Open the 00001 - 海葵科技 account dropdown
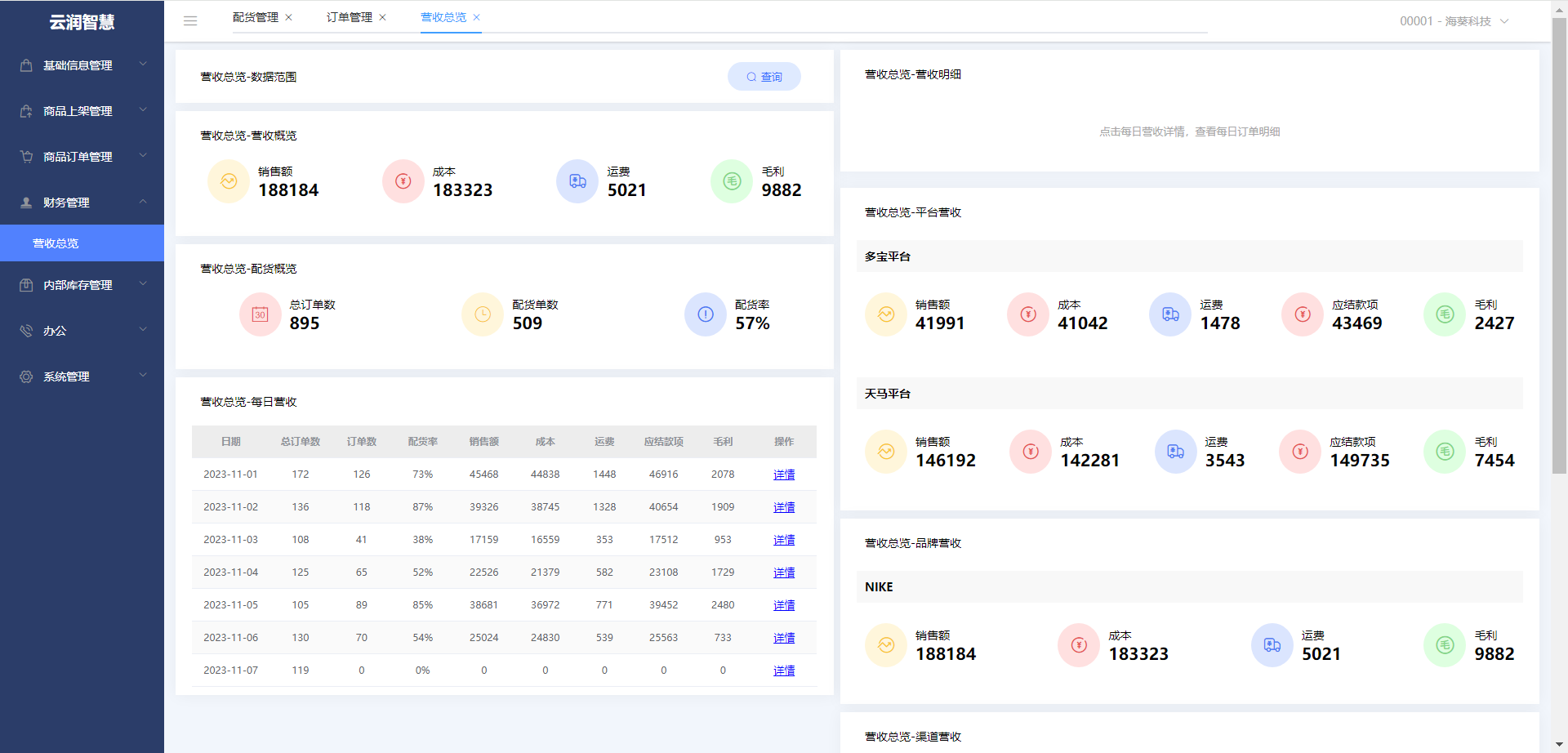1568x753 pixels. coord(1454,21)
